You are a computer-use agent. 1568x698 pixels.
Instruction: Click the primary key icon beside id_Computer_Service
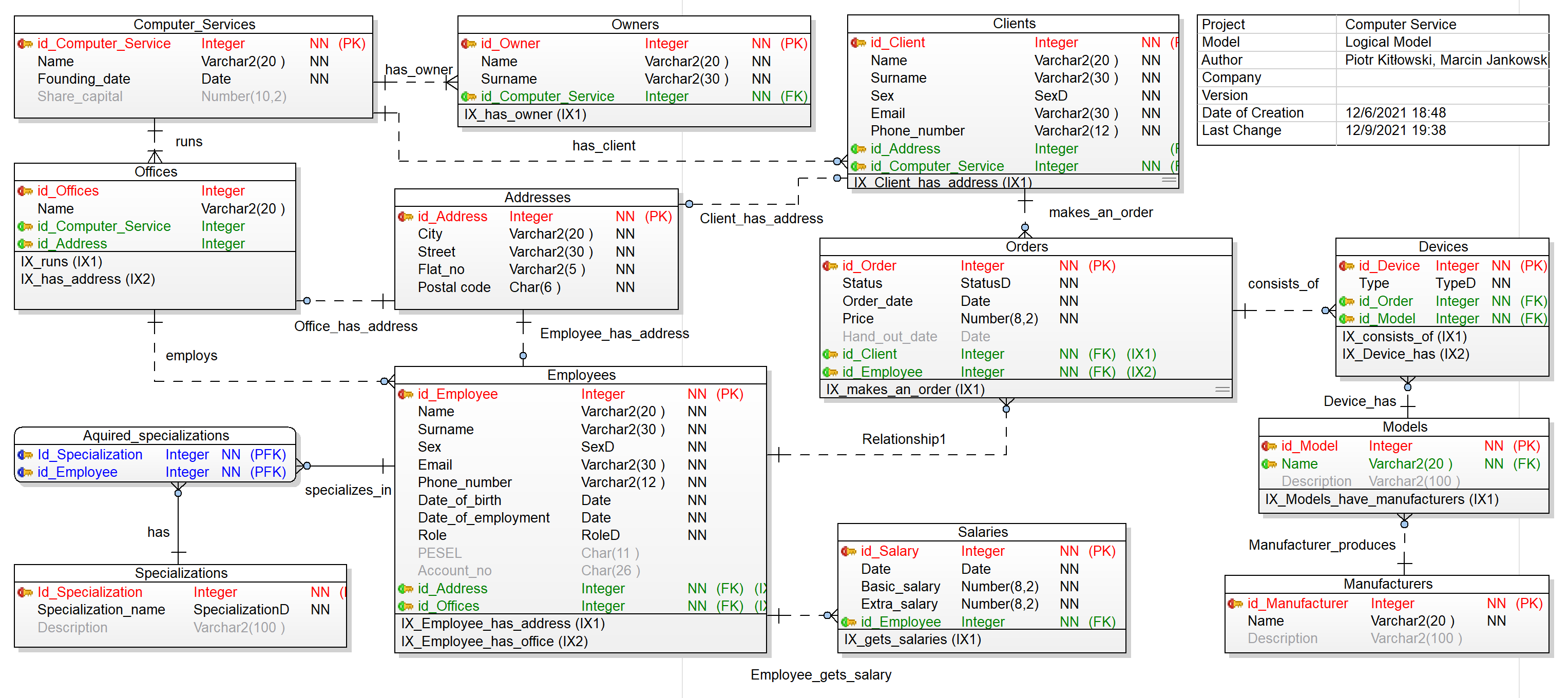tap(25, 44)
